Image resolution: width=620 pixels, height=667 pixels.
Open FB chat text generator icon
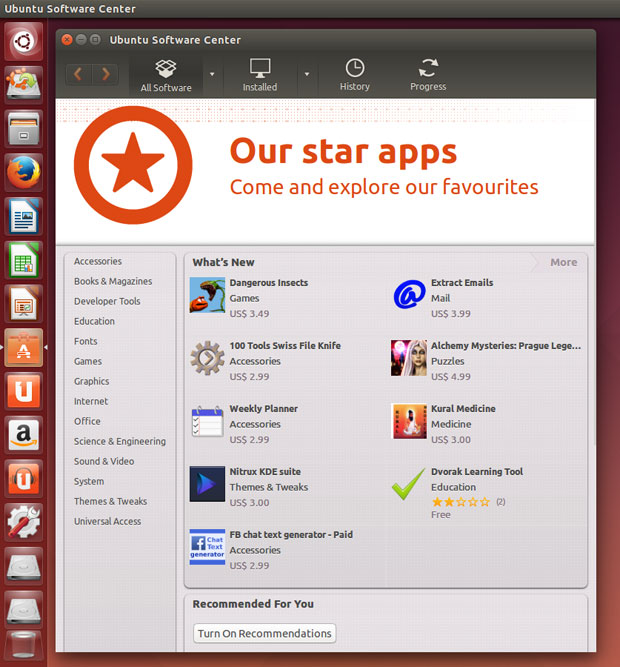207,547
